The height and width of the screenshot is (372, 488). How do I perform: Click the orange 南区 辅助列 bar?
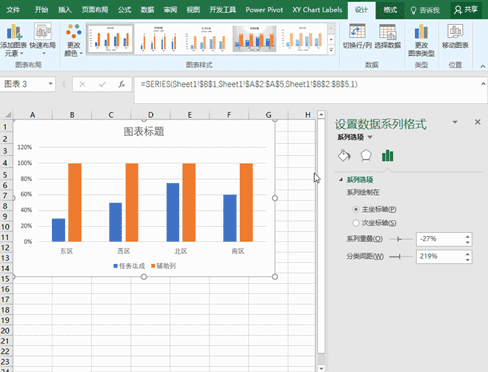pos(246,202)
